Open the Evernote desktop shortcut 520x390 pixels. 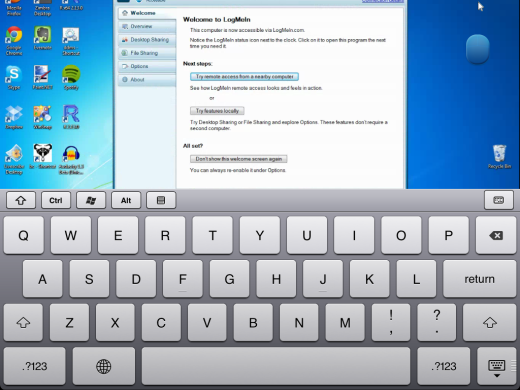point(43,38)
